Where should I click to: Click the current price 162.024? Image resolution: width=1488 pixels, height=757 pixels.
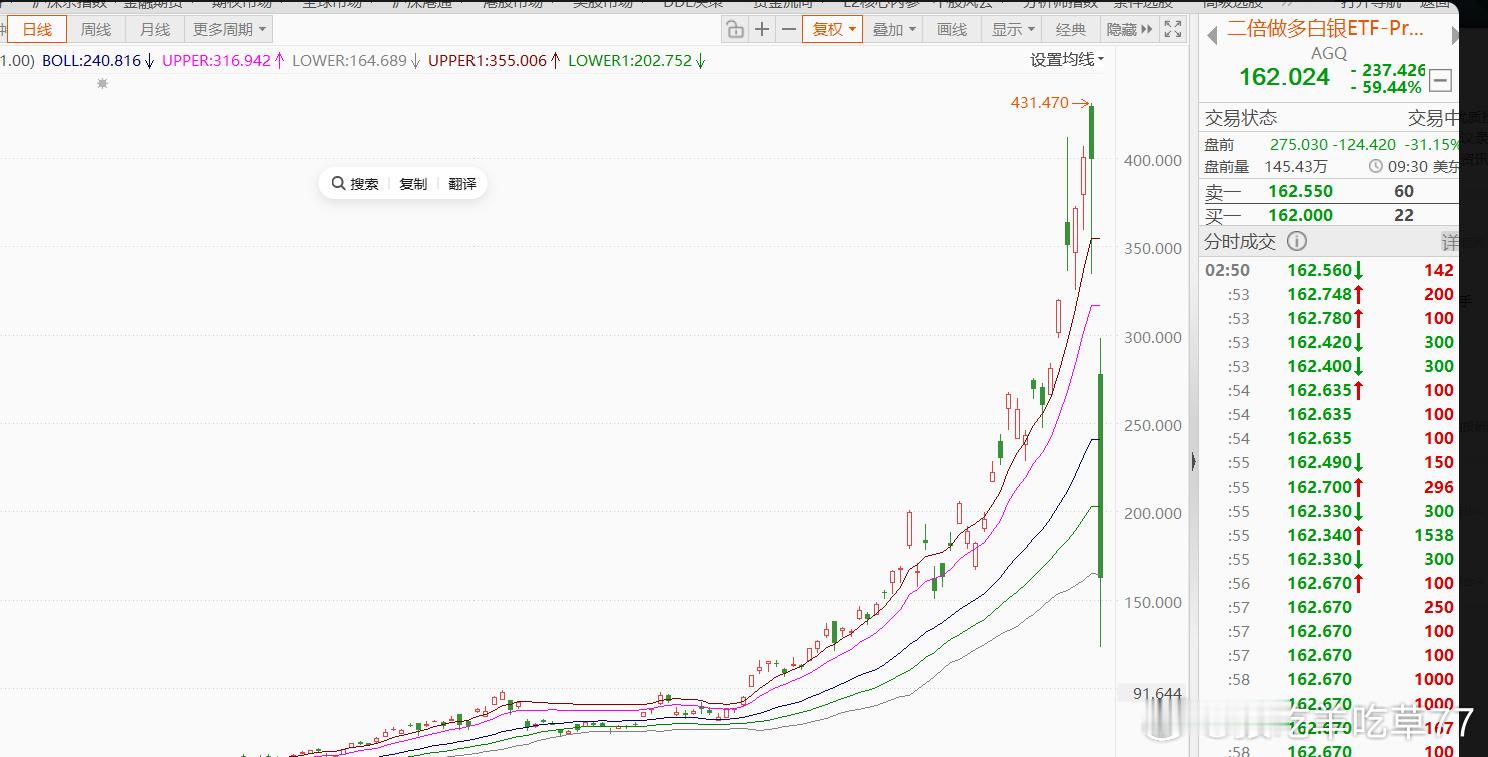coord(1284,77)
